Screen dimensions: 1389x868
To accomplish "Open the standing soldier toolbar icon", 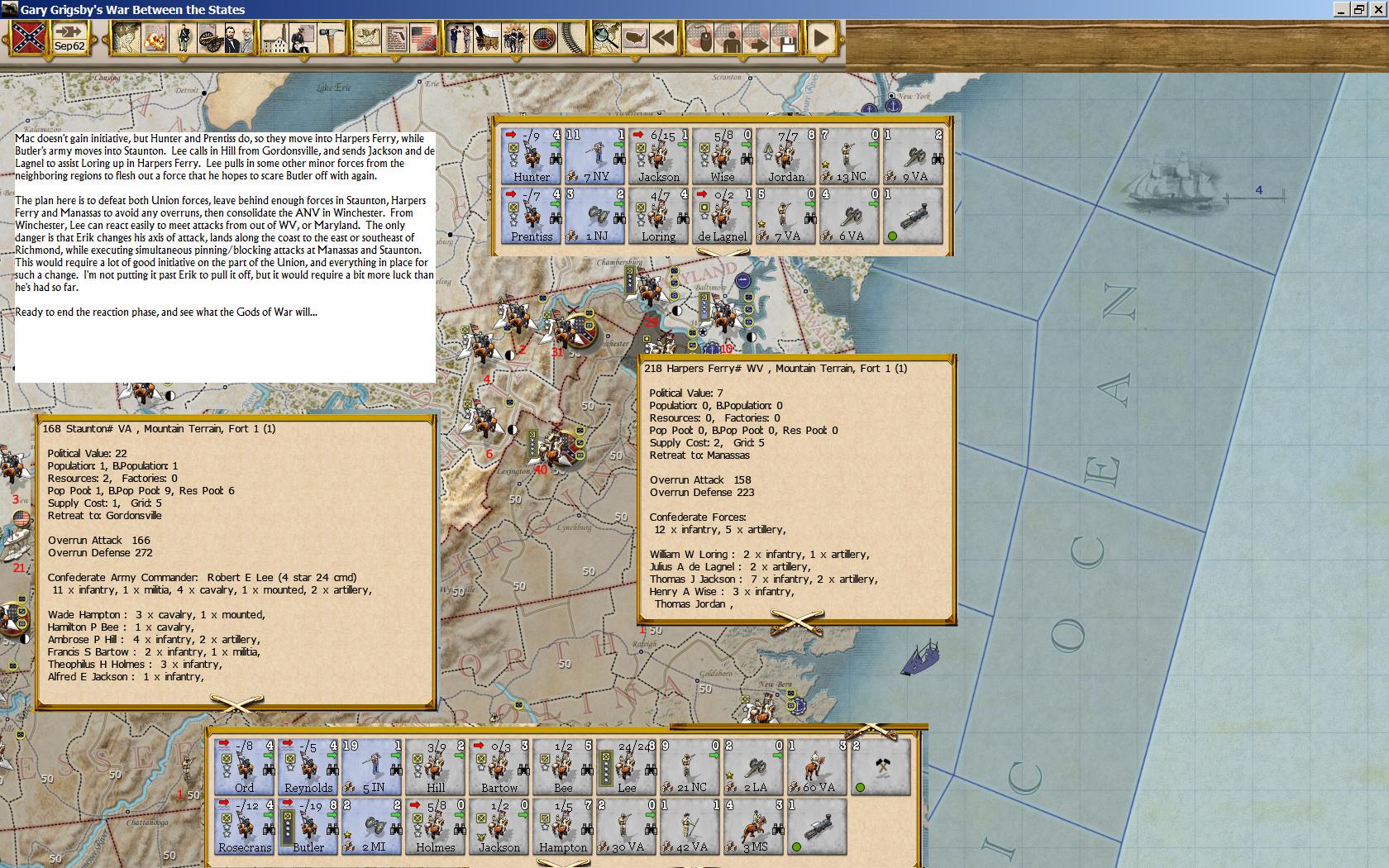I will coord(183,38).
